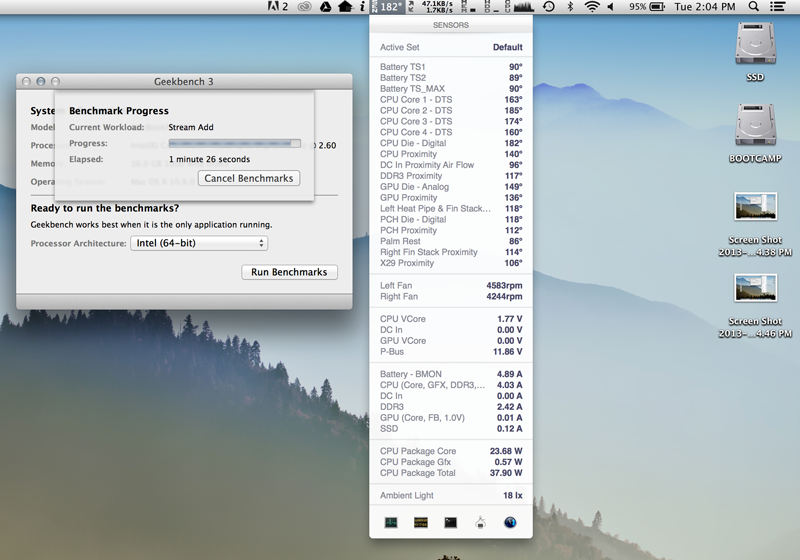Select Screen Shot 4.38 PM thumbnail

pyautogui.click(x=756, y=207)
